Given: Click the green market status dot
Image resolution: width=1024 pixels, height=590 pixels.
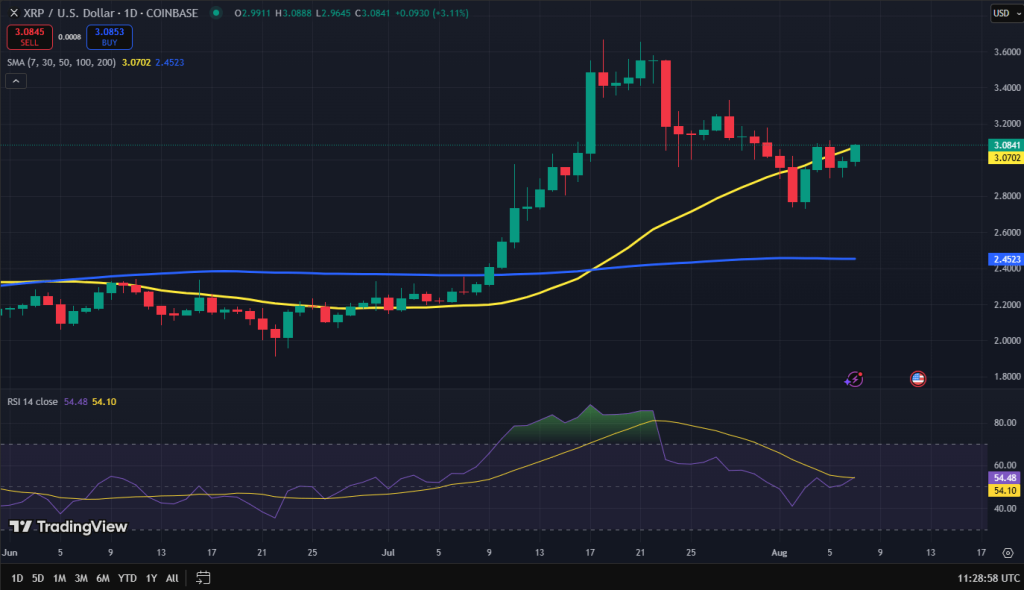Looking at the screenshot, I should [216, 13].
